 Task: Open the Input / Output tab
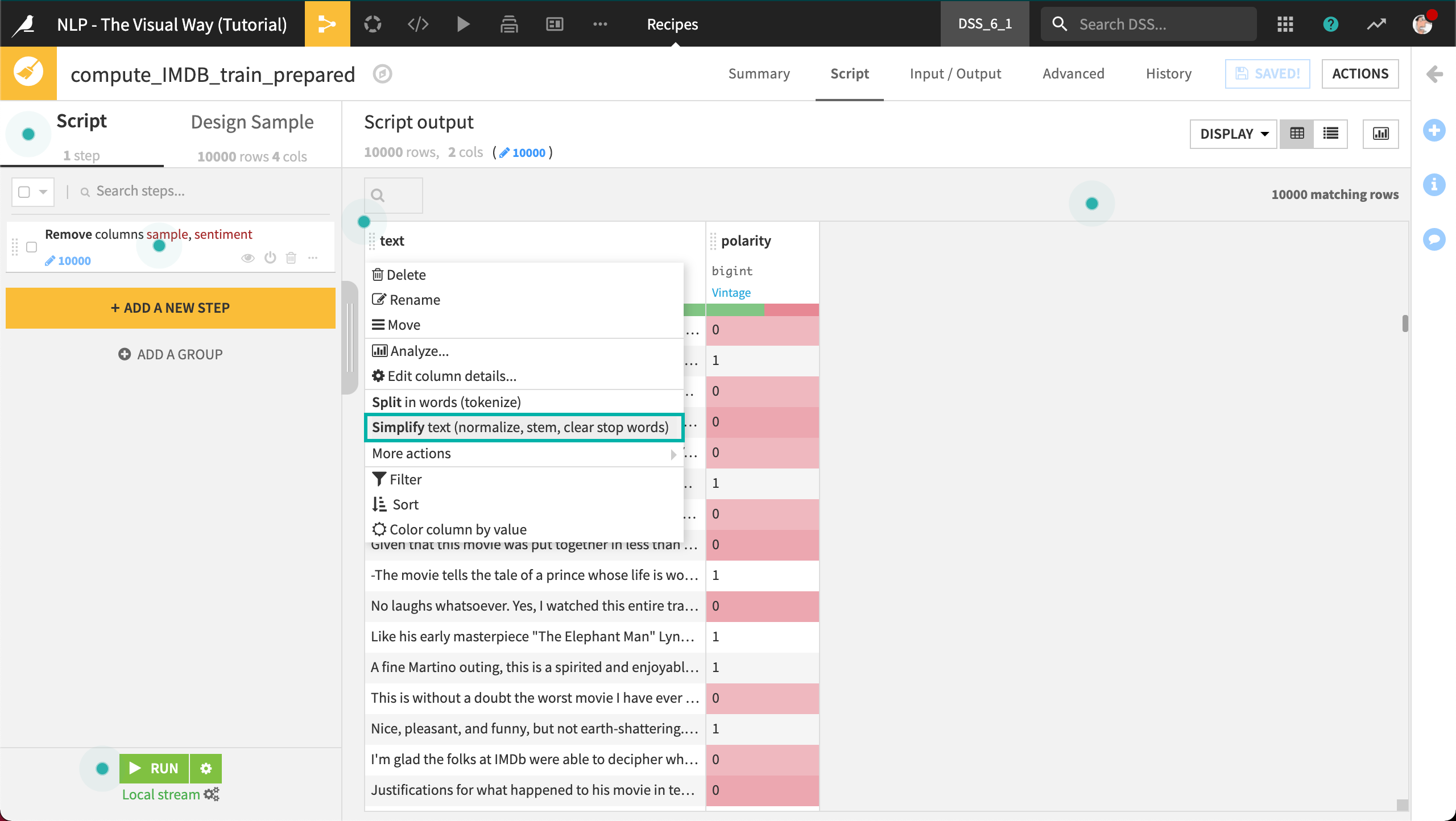tap(955, 74)
